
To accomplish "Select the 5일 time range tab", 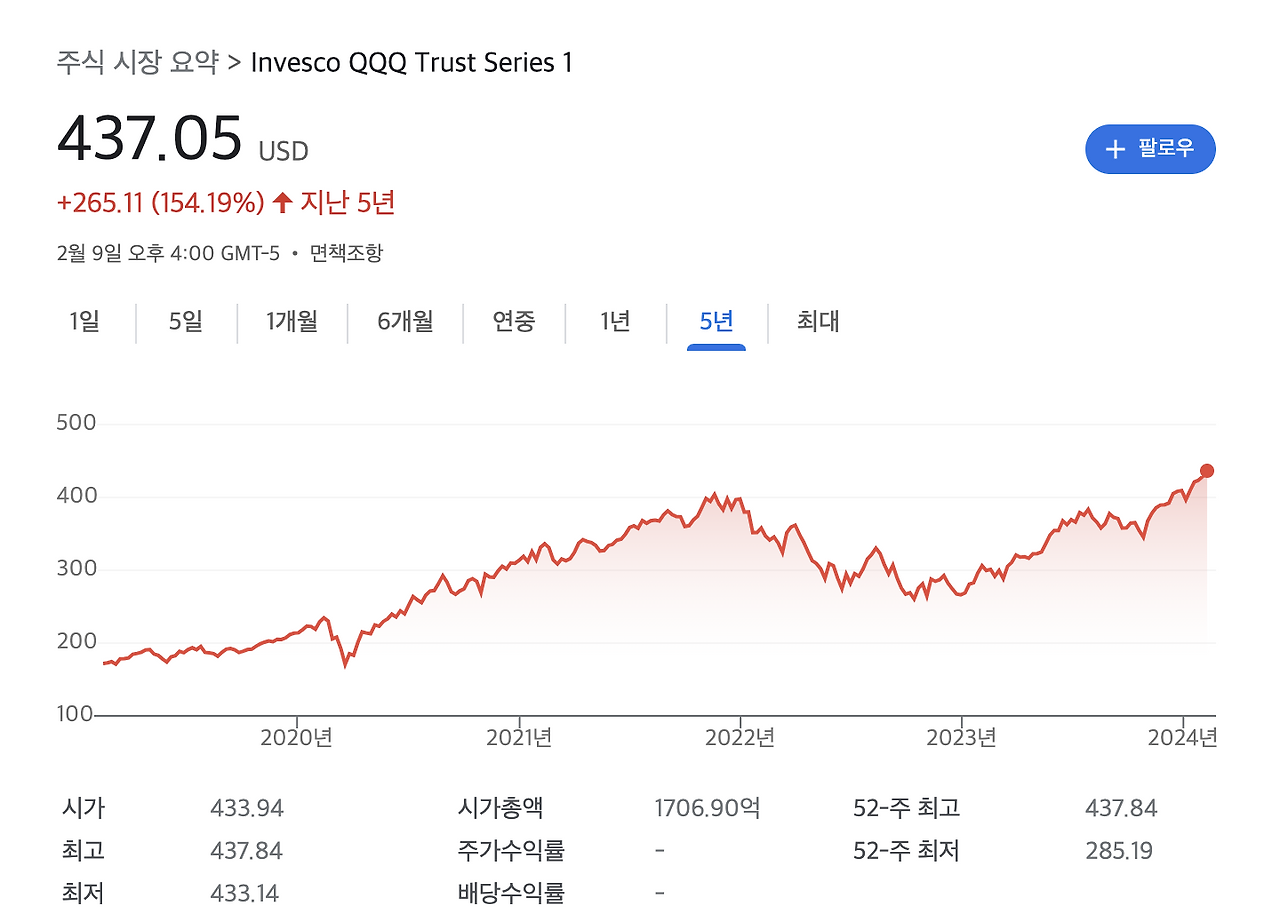I will pyautogui.click(x=186, y=322).
